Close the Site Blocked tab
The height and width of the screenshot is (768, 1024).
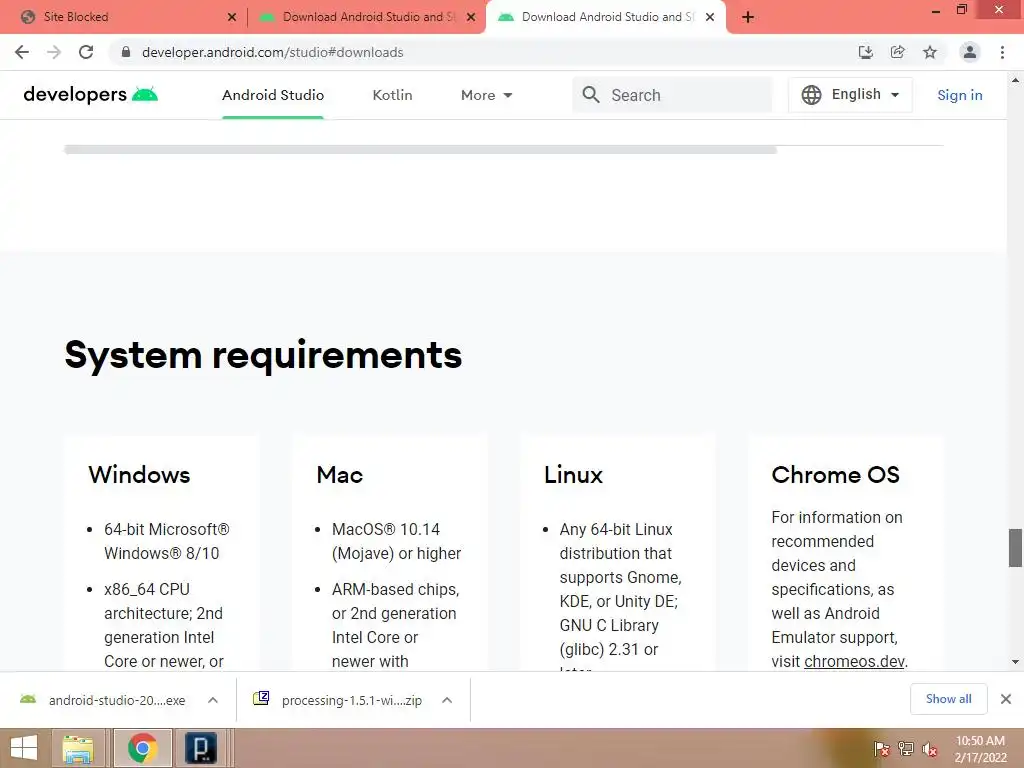pos(232,17)
